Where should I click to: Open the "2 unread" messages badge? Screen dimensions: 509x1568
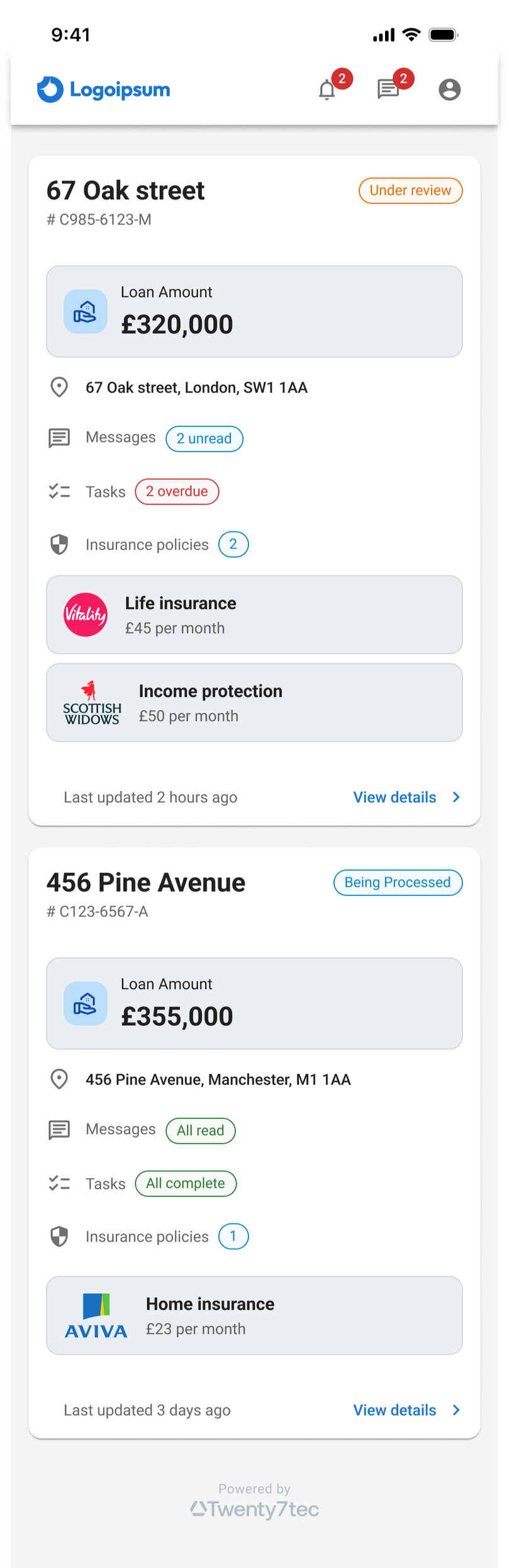204,439
